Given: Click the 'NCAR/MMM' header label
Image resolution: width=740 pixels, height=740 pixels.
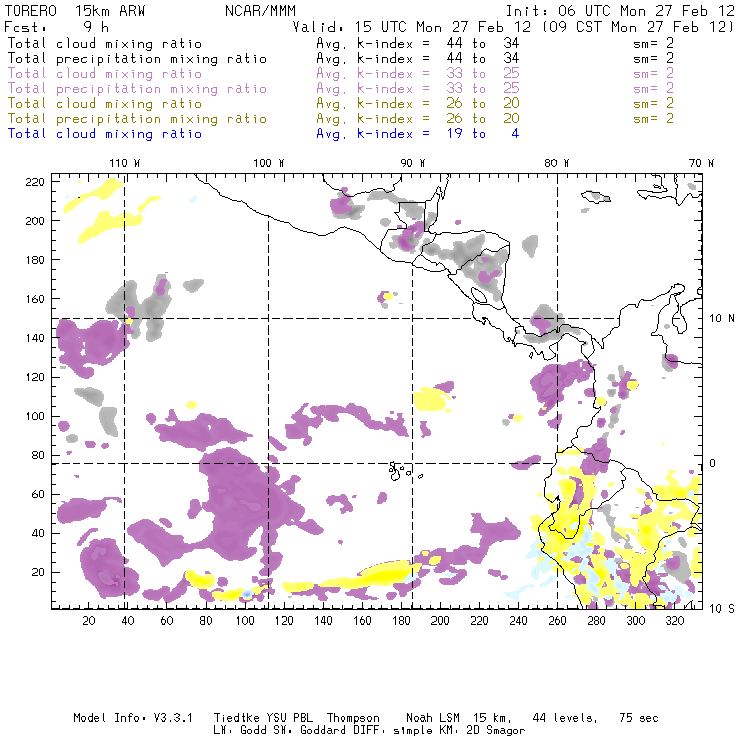Looking at the screenshot, I should pos(261,11).
